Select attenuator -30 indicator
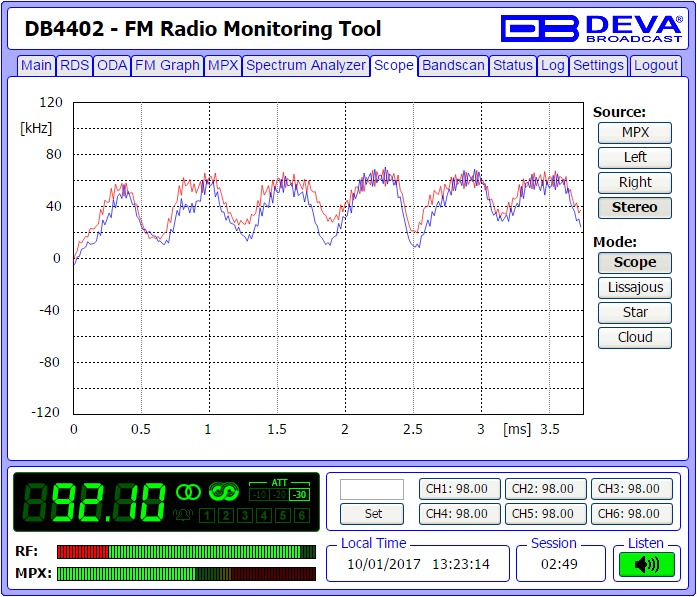Screen dimensions: 697x597 [x=299, y=494]
